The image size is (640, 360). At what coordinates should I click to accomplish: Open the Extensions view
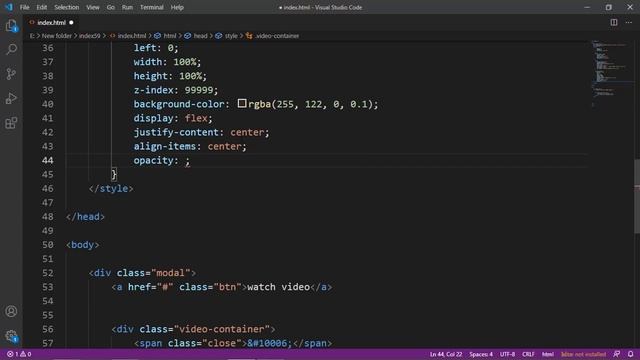point(11,123)
